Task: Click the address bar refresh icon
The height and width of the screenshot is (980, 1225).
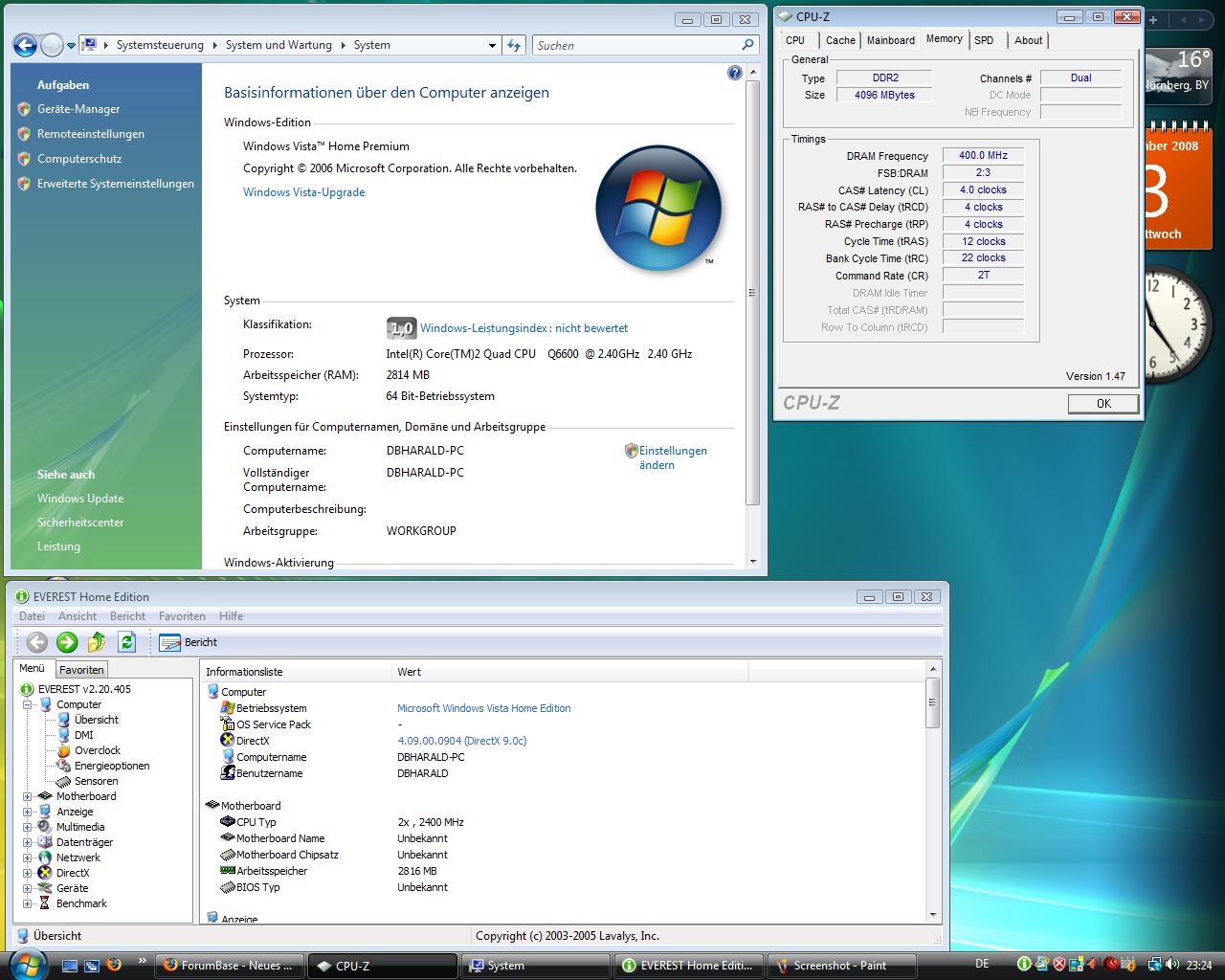Action: (x=514, y=45)
